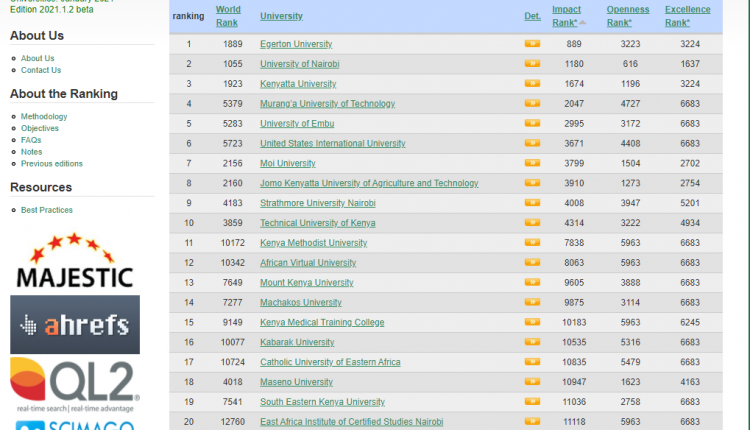This screenshot has height=430, width=750.
Task: Click the details icon for Moi University
Action: pyautogui.click(x=532, y=163)
